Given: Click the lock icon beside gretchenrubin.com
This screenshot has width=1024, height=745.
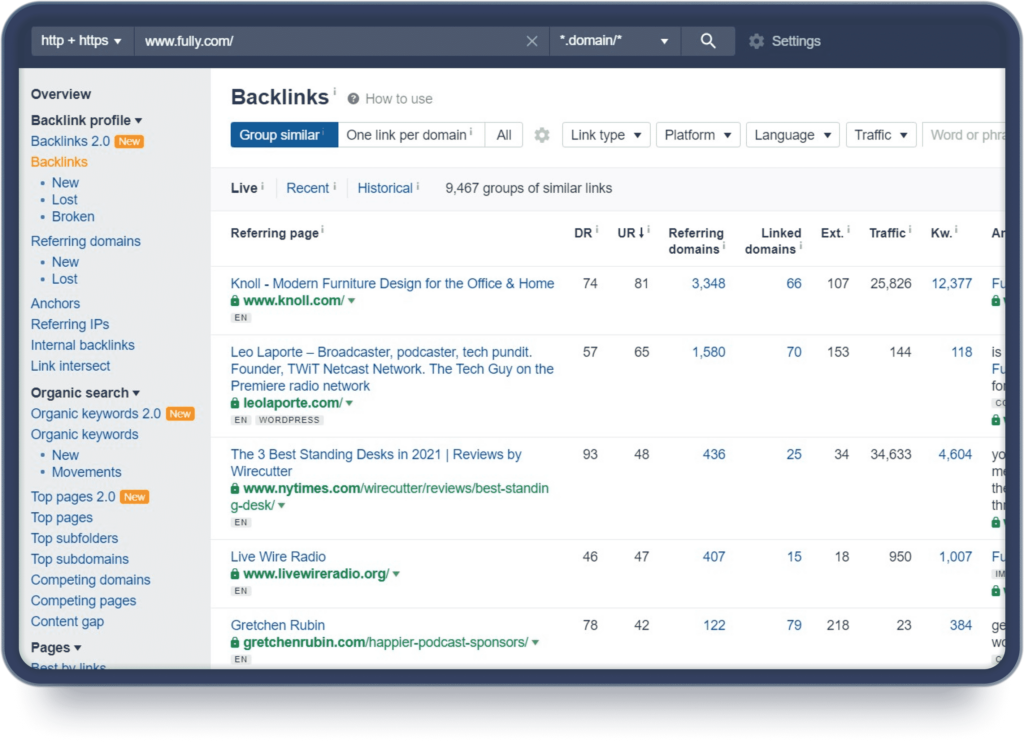Looking at the screenshot, I should coord(235,642).
